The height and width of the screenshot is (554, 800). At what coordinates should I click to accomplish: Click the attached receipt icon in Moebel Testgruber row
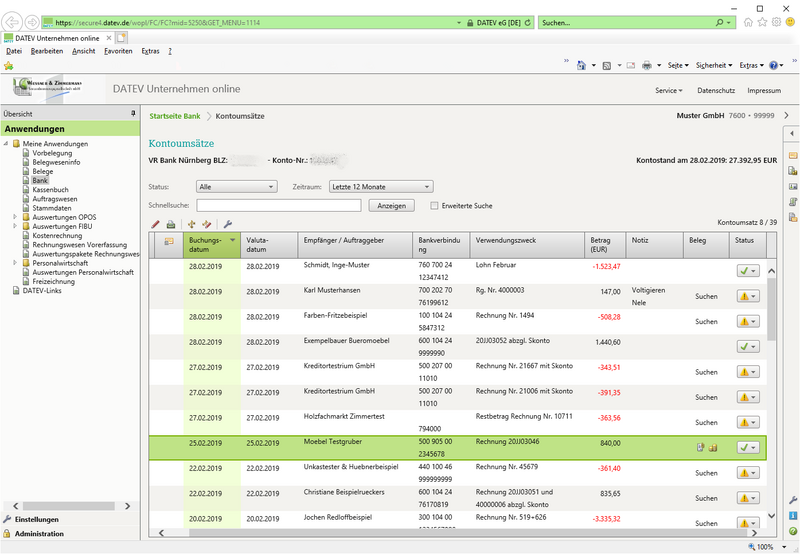click(x=701, y=447)
